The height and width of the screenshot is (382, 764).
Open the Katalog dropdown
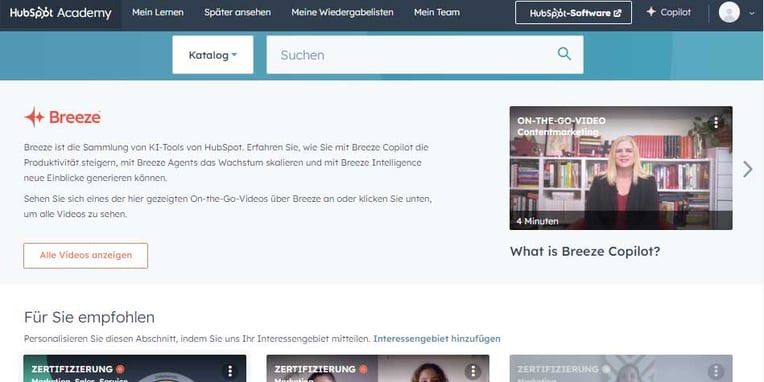point(213,55)
